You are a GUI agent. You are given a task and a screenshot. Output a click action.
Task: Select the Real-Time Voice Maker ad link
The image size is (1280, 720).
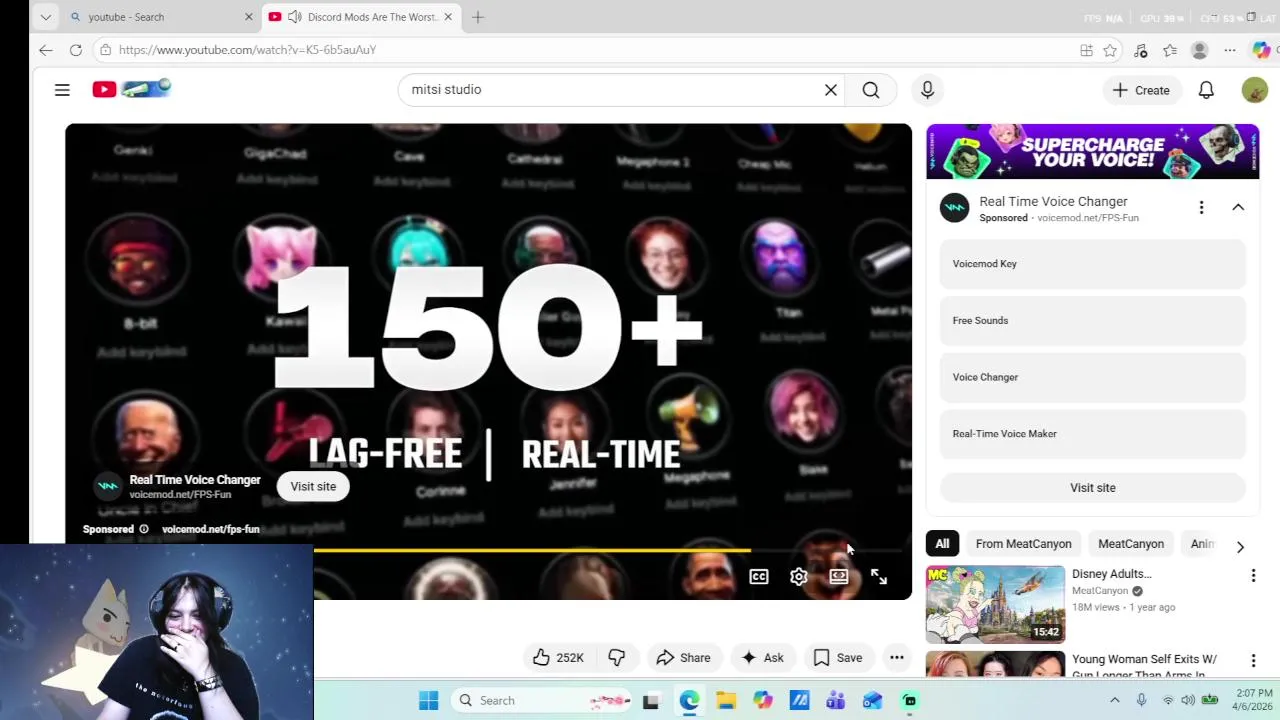1092,434
